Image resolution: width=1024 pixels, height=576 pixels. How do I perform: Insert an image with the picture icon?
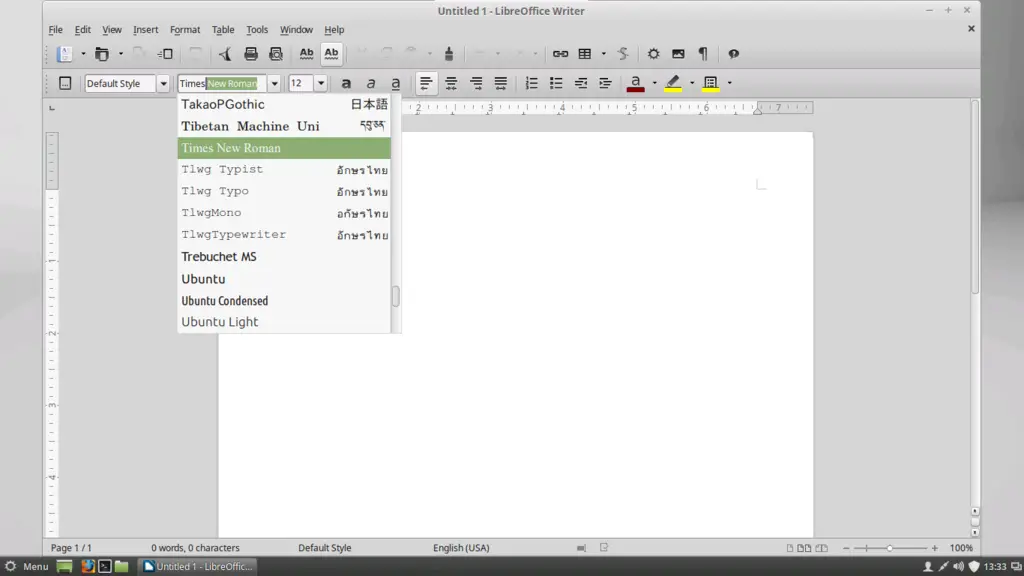click(679, 54)
